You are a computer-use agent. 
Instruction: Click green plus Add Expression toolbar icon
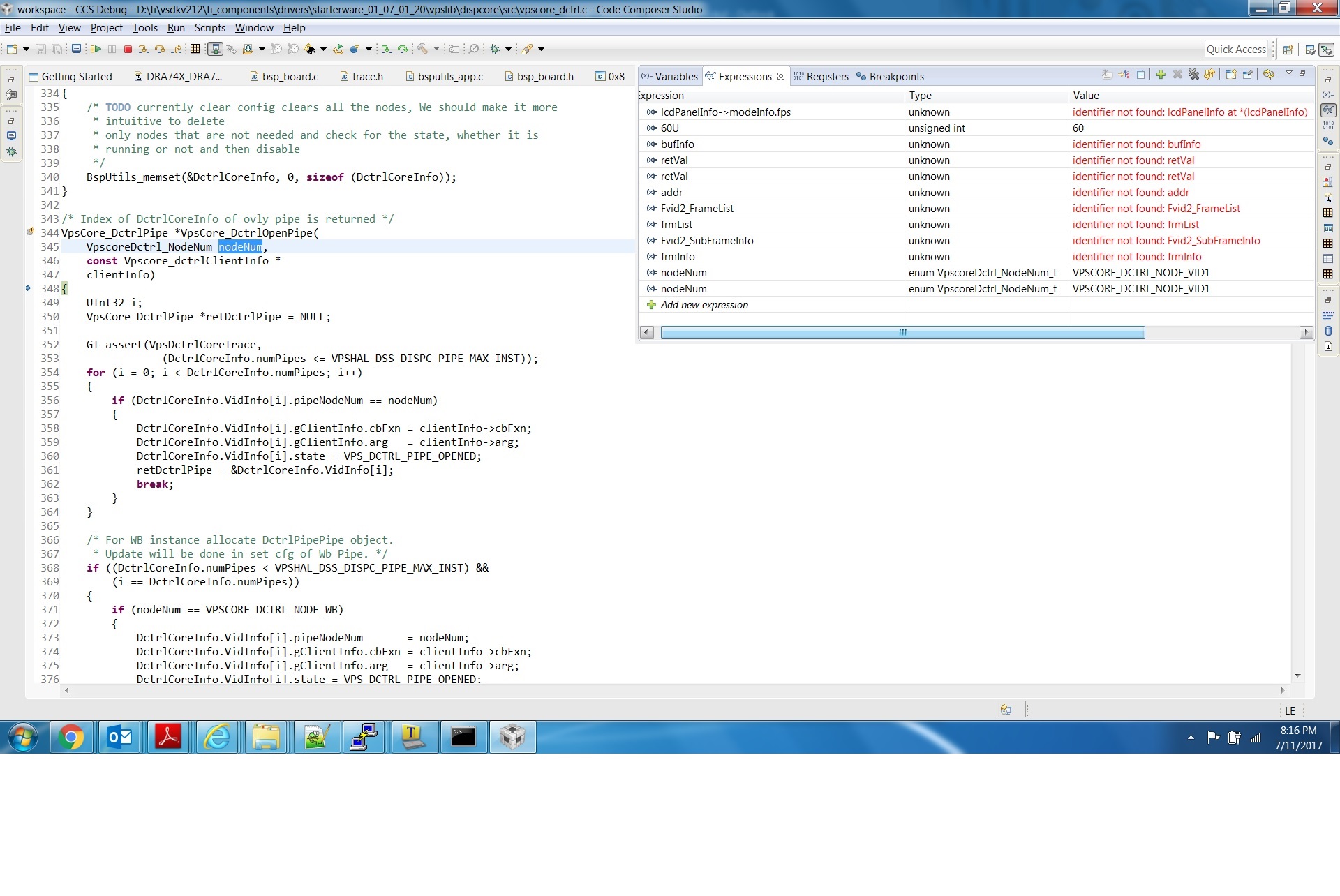coord(1161,75)
